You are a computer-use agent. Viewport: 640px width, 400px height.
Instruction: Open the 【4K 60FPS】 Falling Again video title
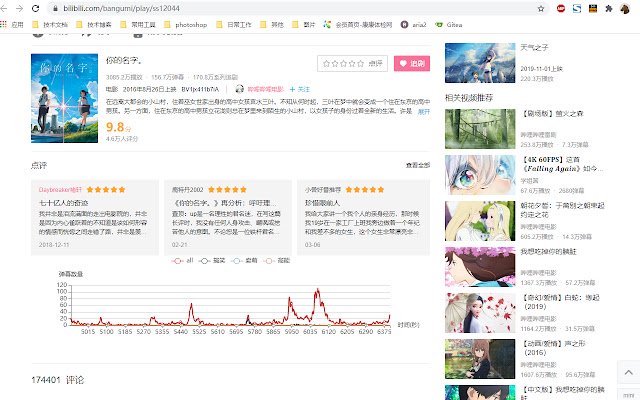click(x=562, y=164)
